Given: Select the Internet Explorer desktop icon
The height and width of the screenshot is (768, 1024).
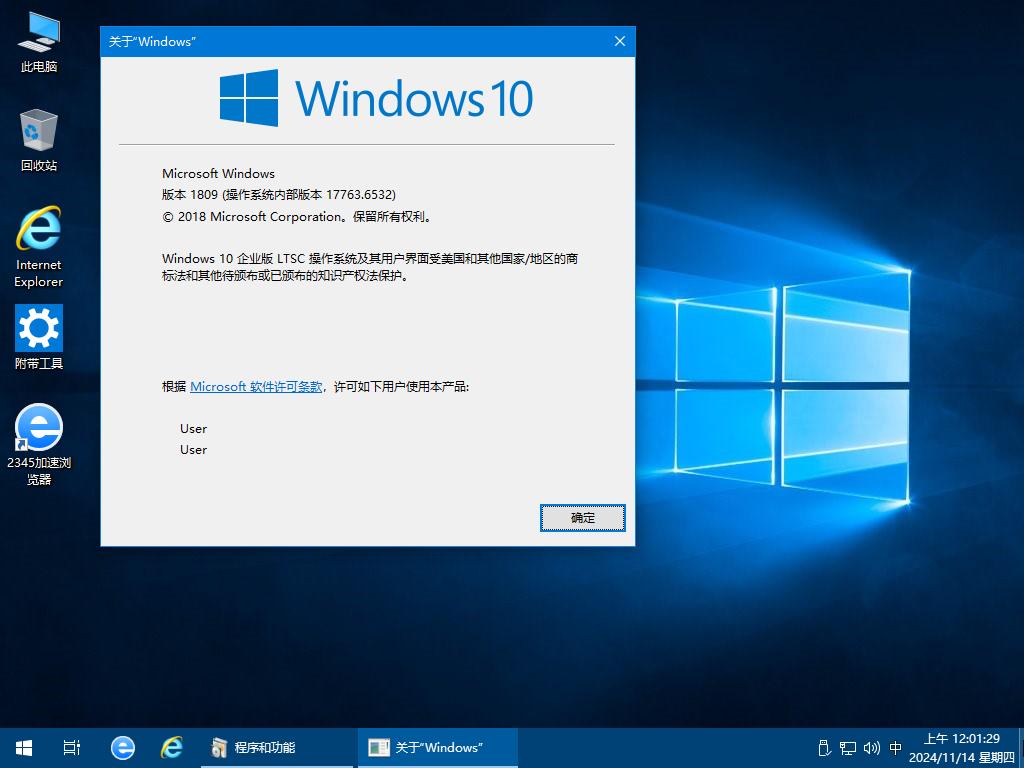Looking at the screenshot, I should 39,247.
